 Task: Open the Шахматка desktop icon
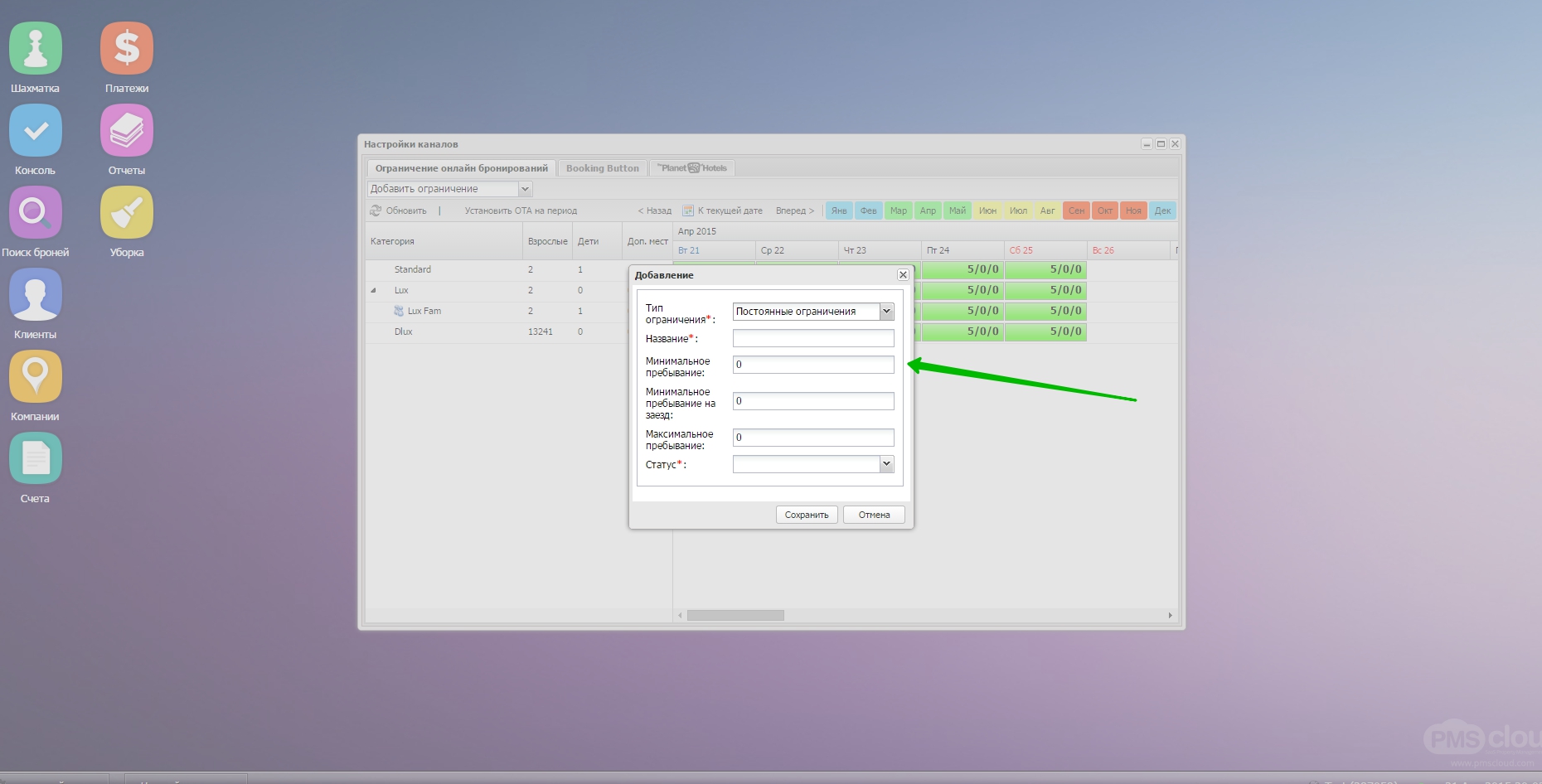click(35, 49)
